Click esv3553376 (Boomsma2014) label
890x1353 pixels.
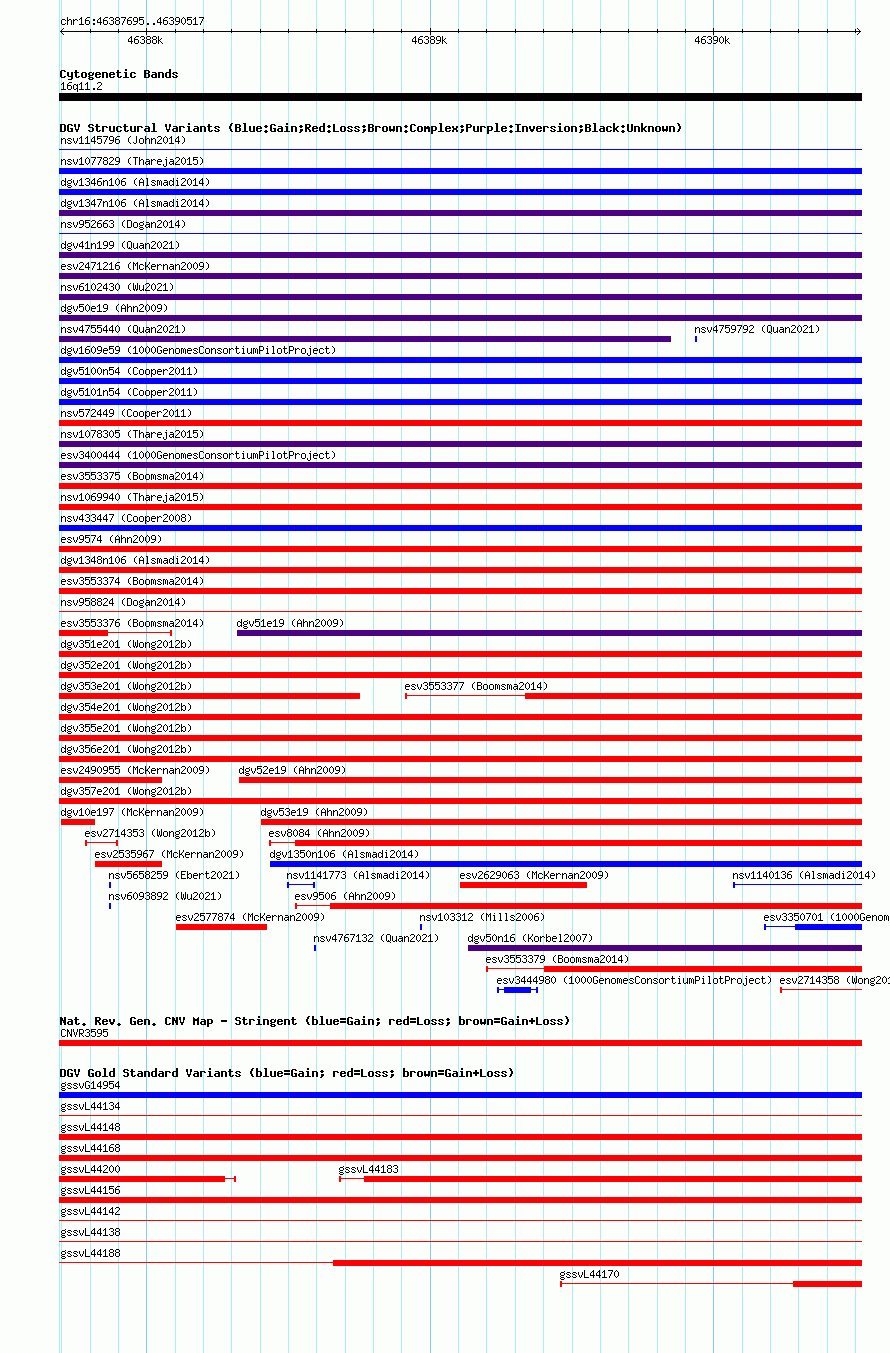[132, 623]
